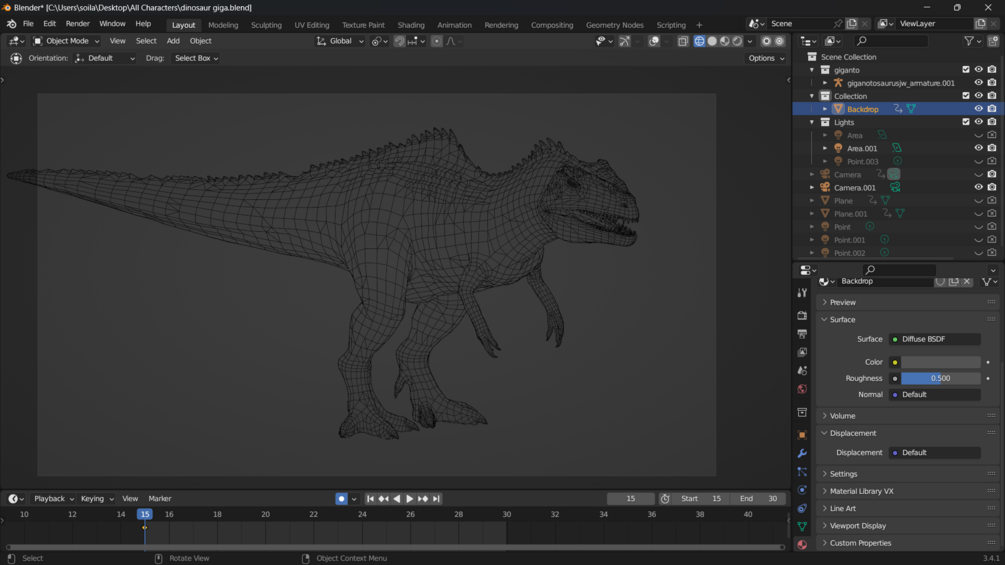The width and height of the screenshot is (1005, 565).
Task: Open the Options popover in viewport
Action: click(x=766, y=58)
